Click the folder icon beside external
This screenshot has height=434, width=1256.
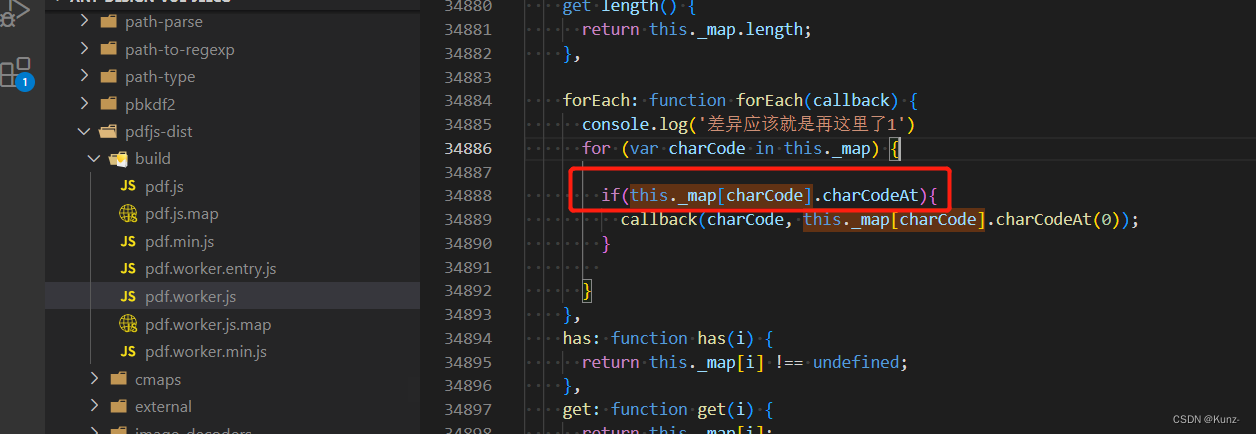[x=119, y=406]
